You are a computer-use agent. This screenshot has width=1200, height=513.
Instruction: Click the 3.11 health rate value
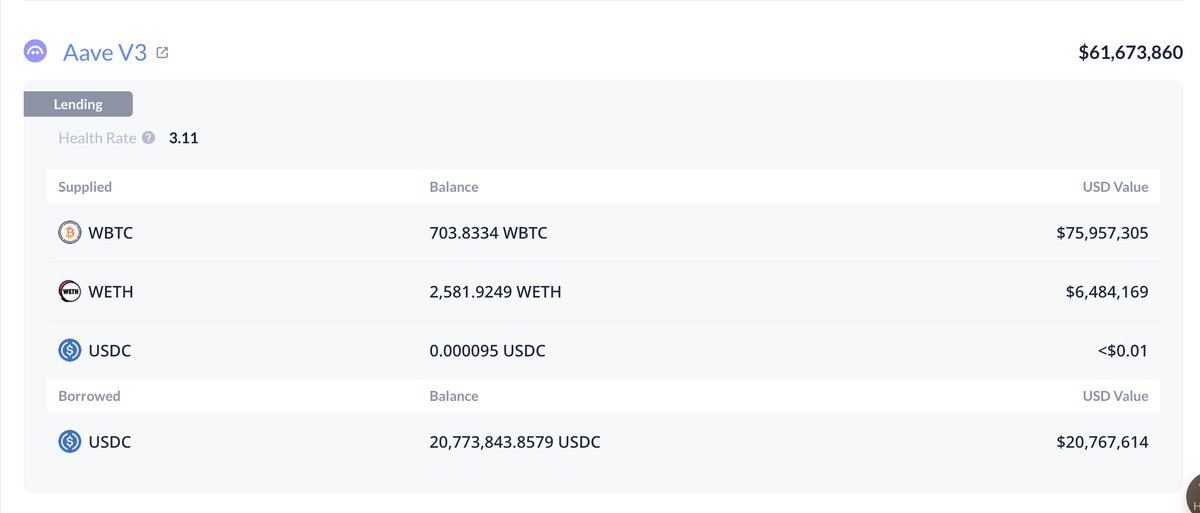pos(183,138)
